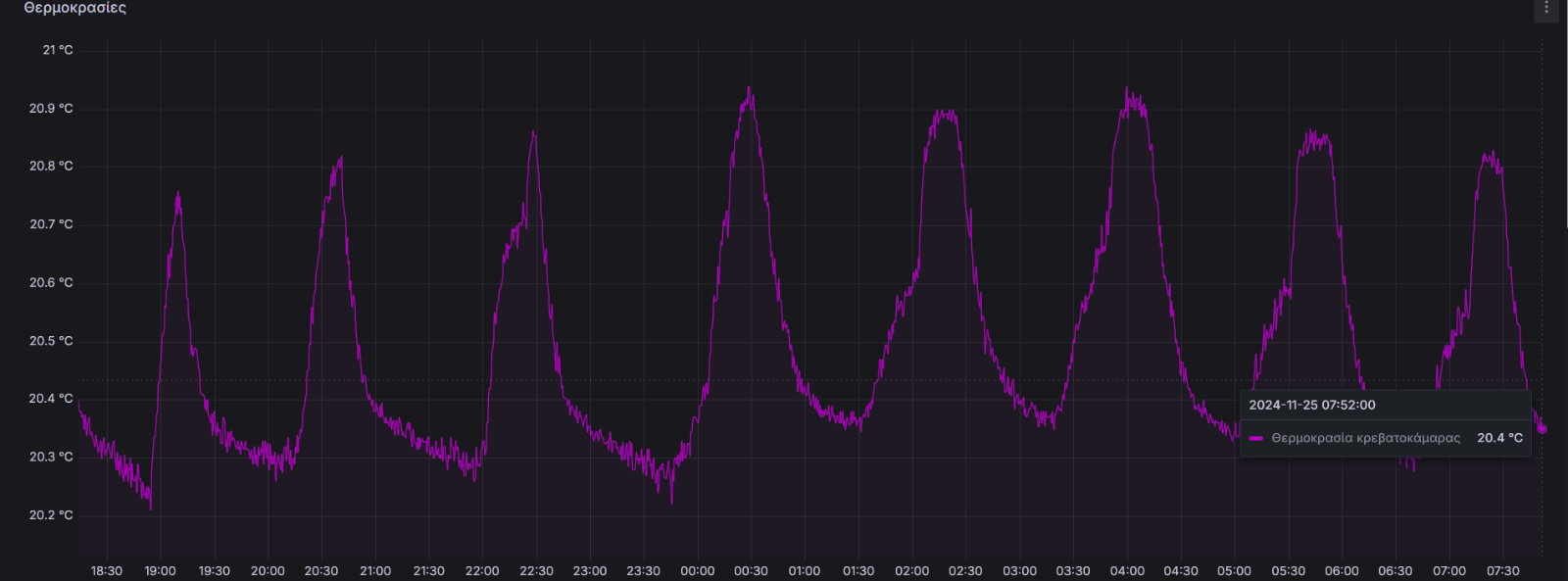Click the 21:00 time axis label
The height and width of the screenshot is (581, 1568).
(x=375, y=571)
